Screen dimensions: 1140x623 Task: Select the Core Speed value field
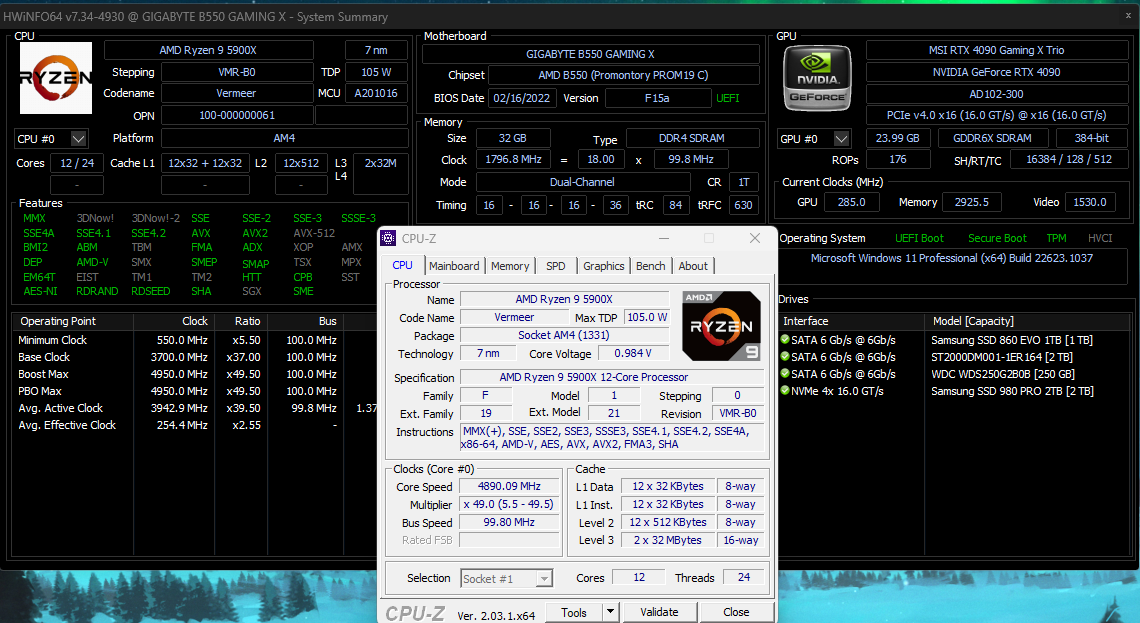pos(508,487)
